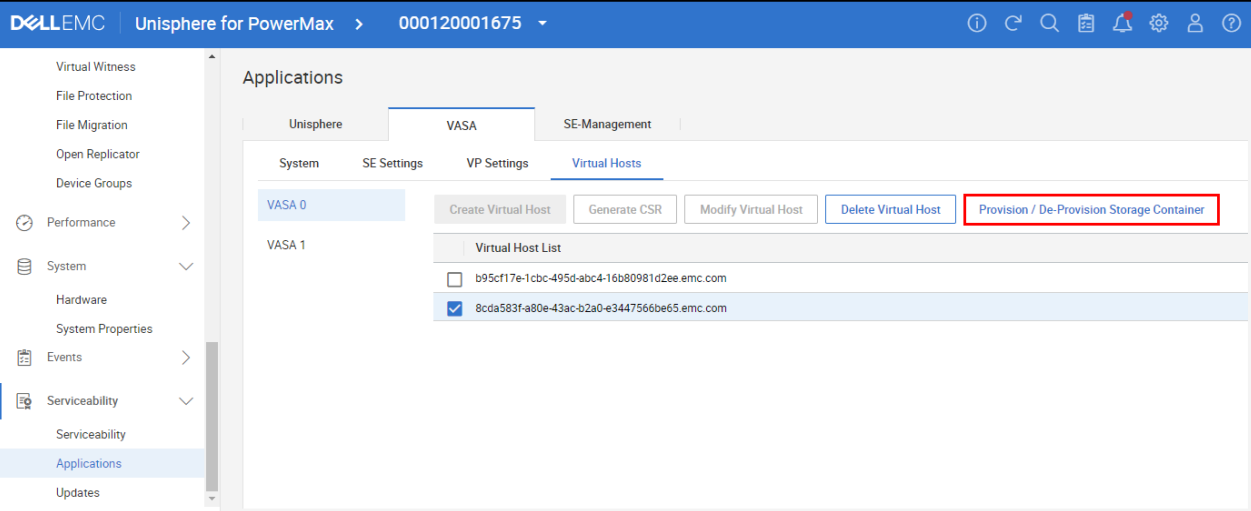Screen dimensions: 1251x511
Task: Click the refresh icon in the top bar
Action: pos(1013,24)
